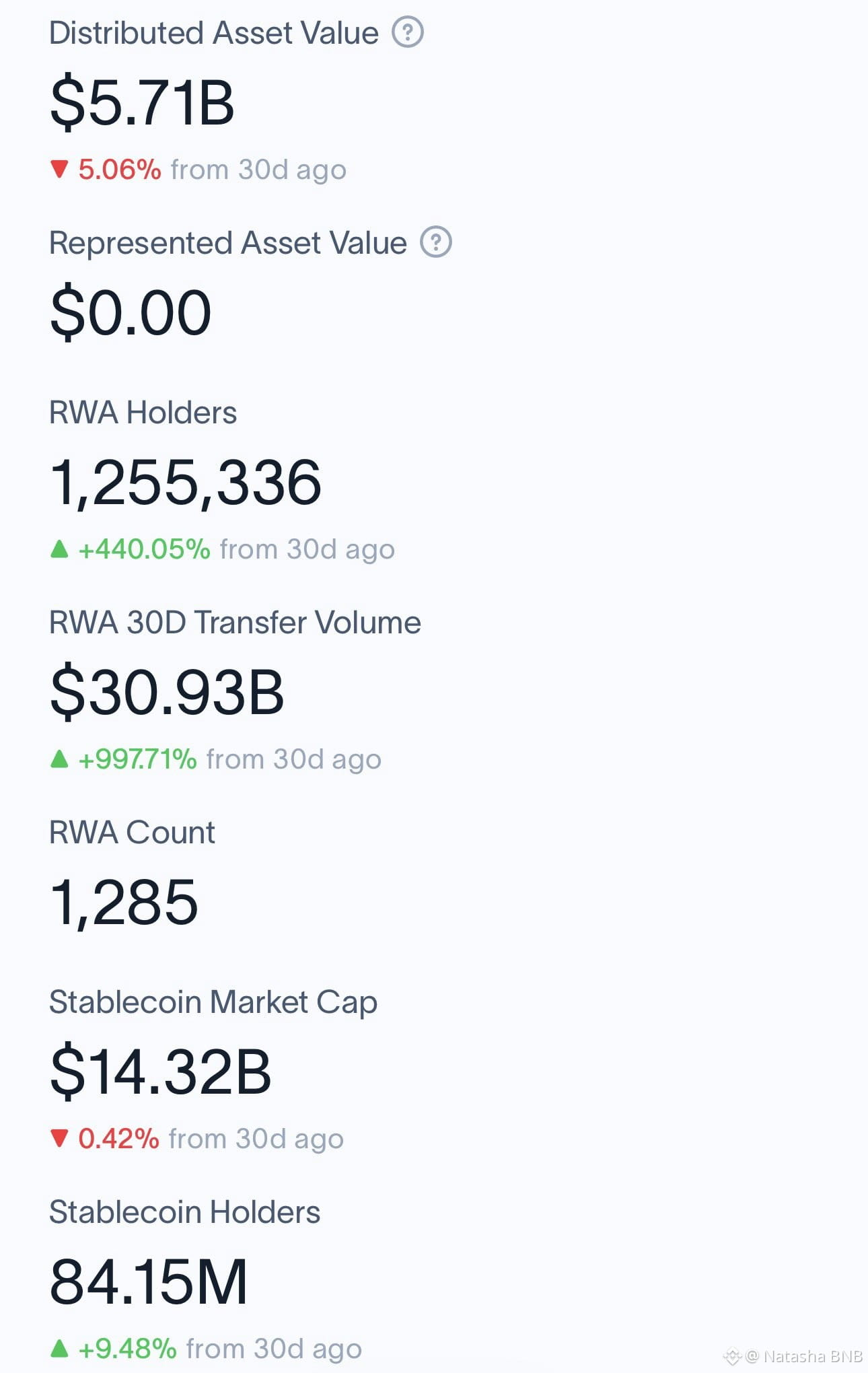
Task: Click green up arrow beside +440.05%
Action: pyautogui.click(x=59, y=549)
